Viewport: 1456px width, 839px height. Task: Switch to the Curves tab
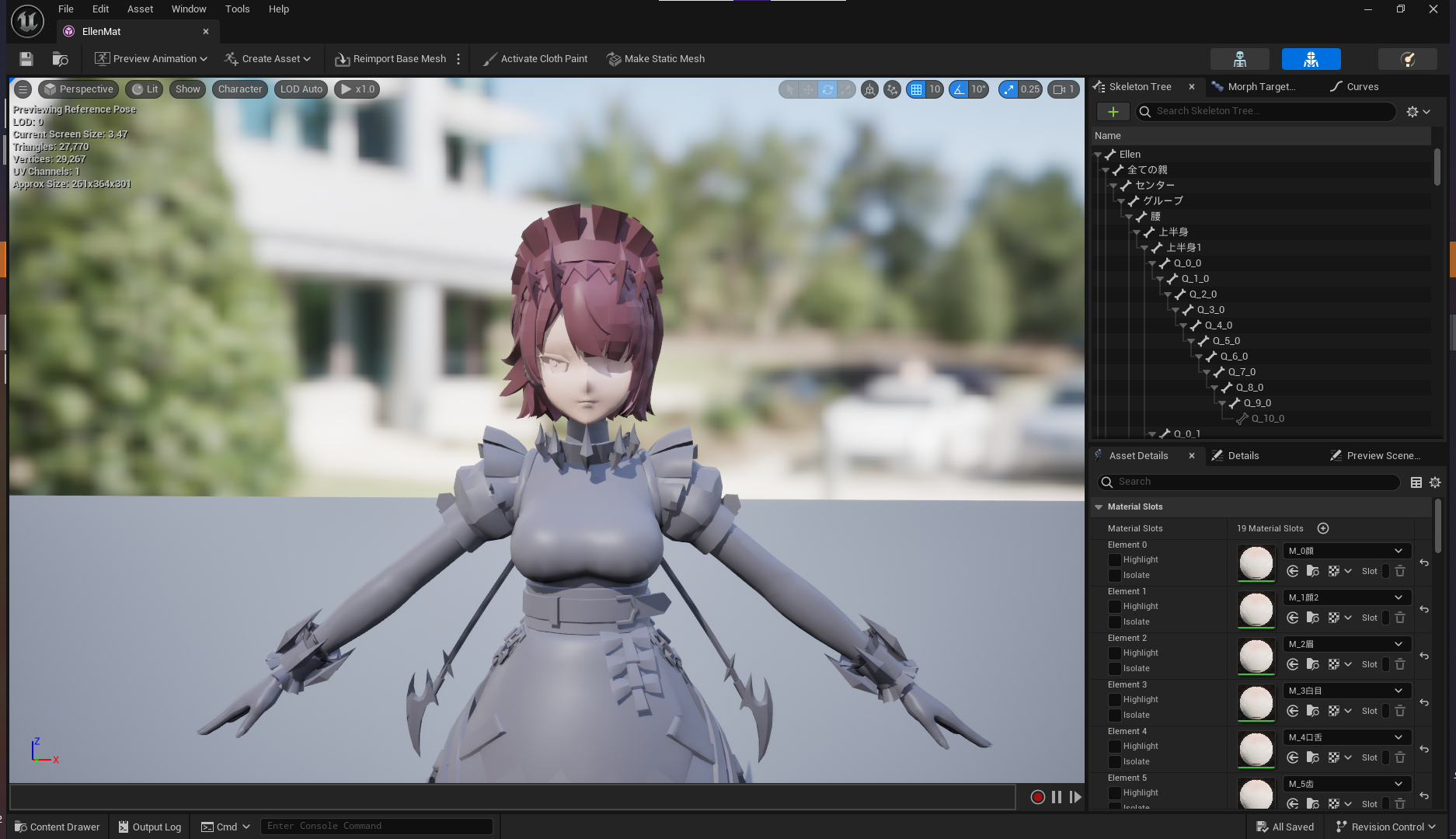(1355, 87)
